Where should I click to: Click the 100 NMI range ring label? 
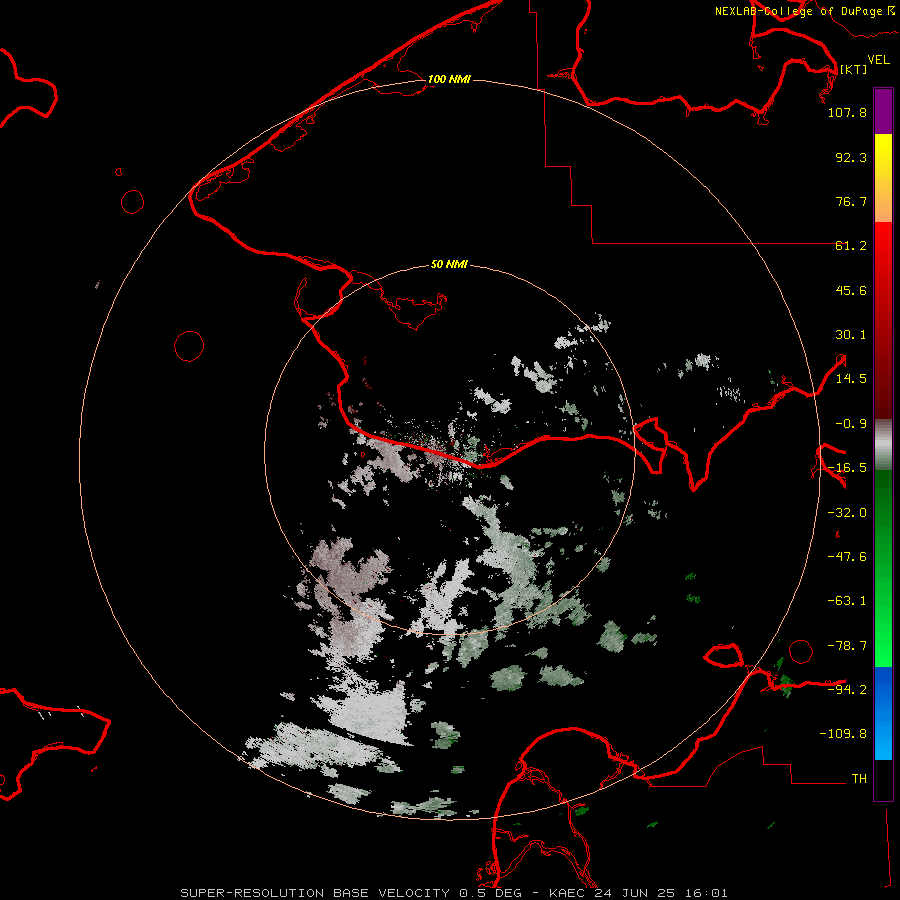point(449,79)
